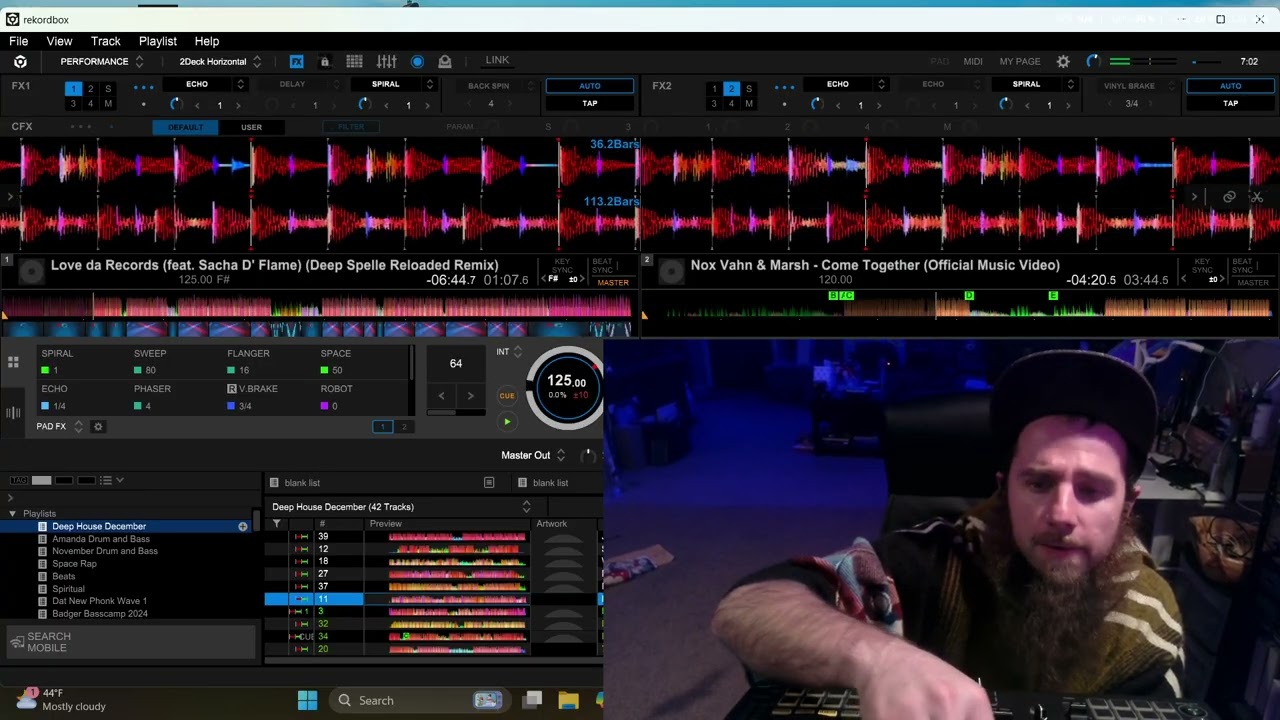Click the rekordbox logo icon in the toolbar
The height and width of the screenshot is (720, 1280).
[20, 62]
